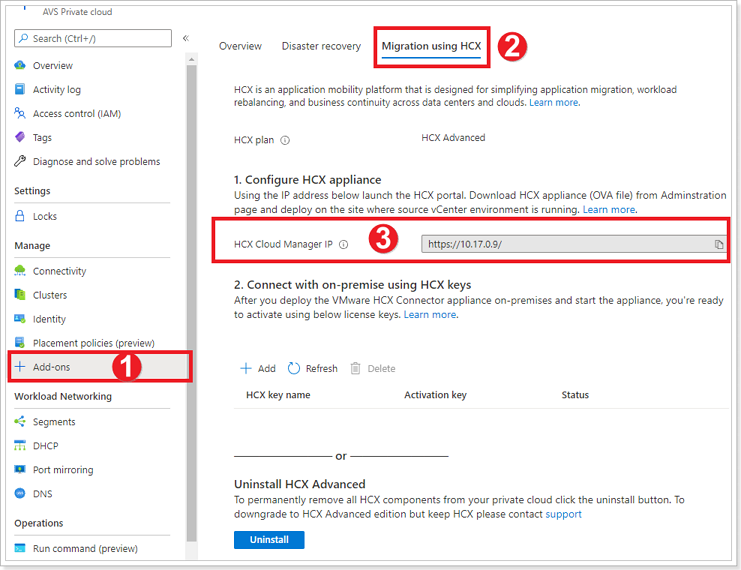Image resolution: width=741 pixels, height=570 pixels.
Task: Click the sidebar vertical scrollbar
Action: tap(191, 302)
